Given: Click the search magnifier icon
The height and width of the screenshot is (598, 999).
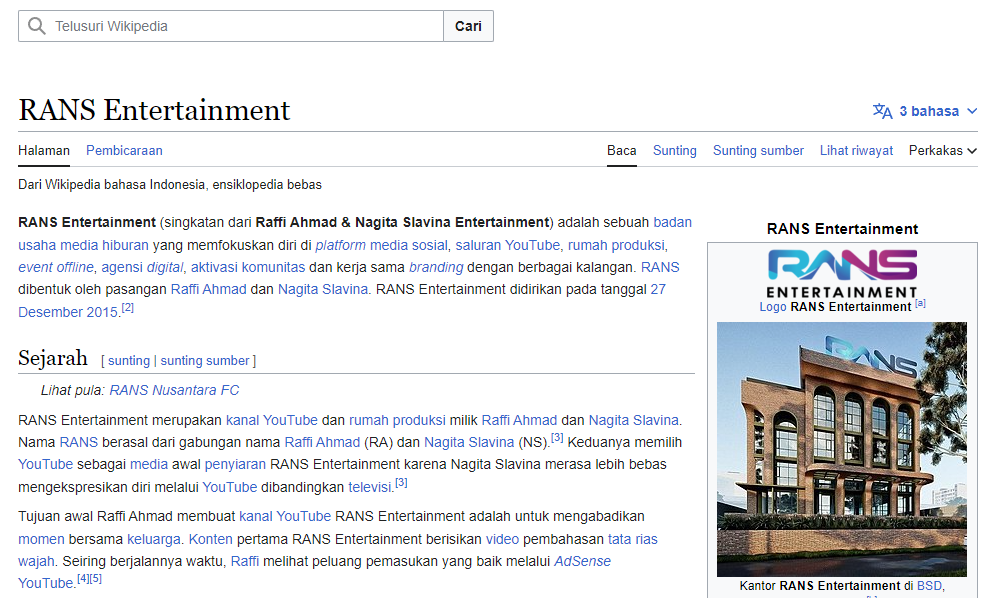Looking at the screenshot, I should [37, 26].
